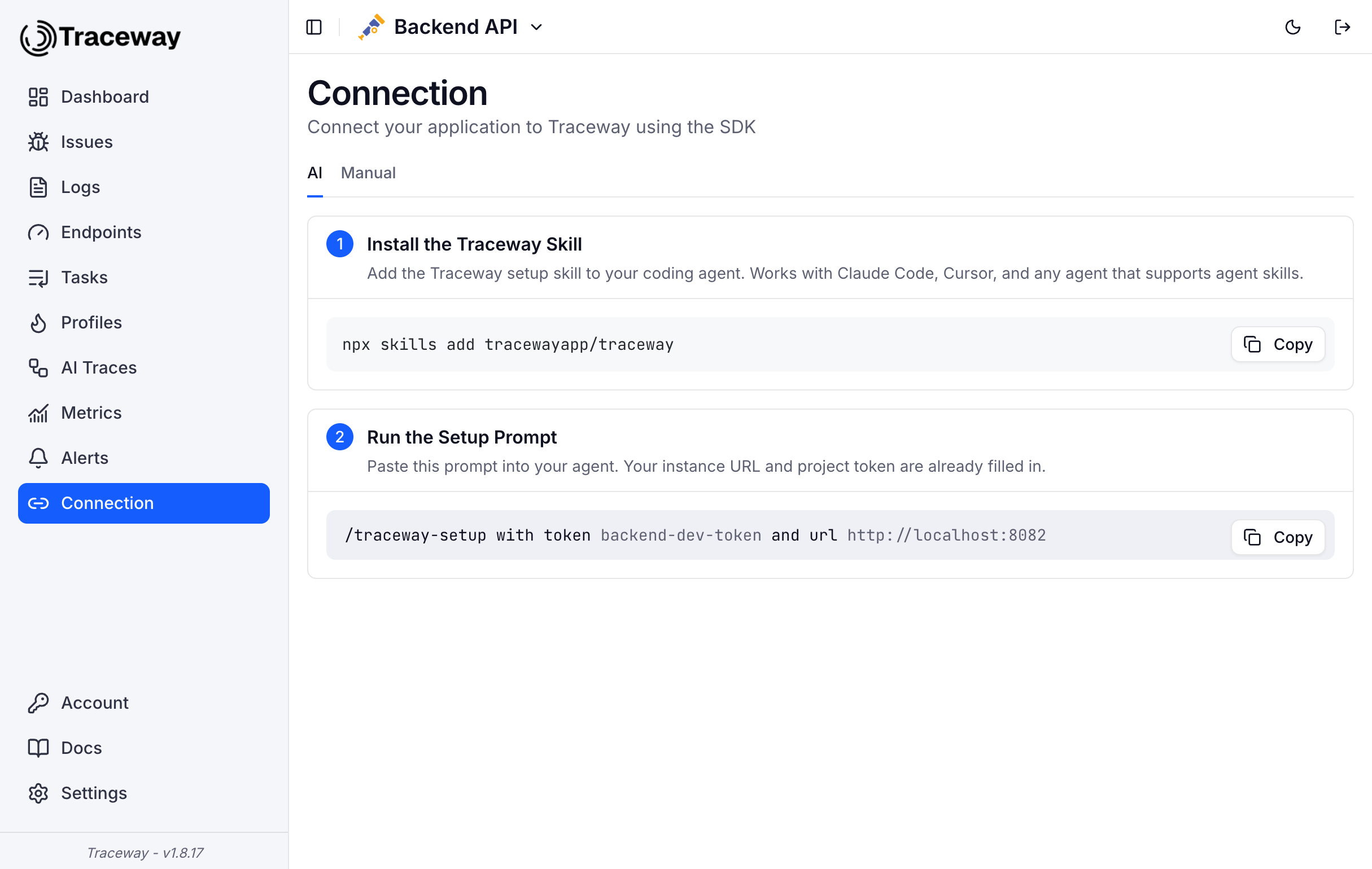Open Account settings link

click(143, 703)
